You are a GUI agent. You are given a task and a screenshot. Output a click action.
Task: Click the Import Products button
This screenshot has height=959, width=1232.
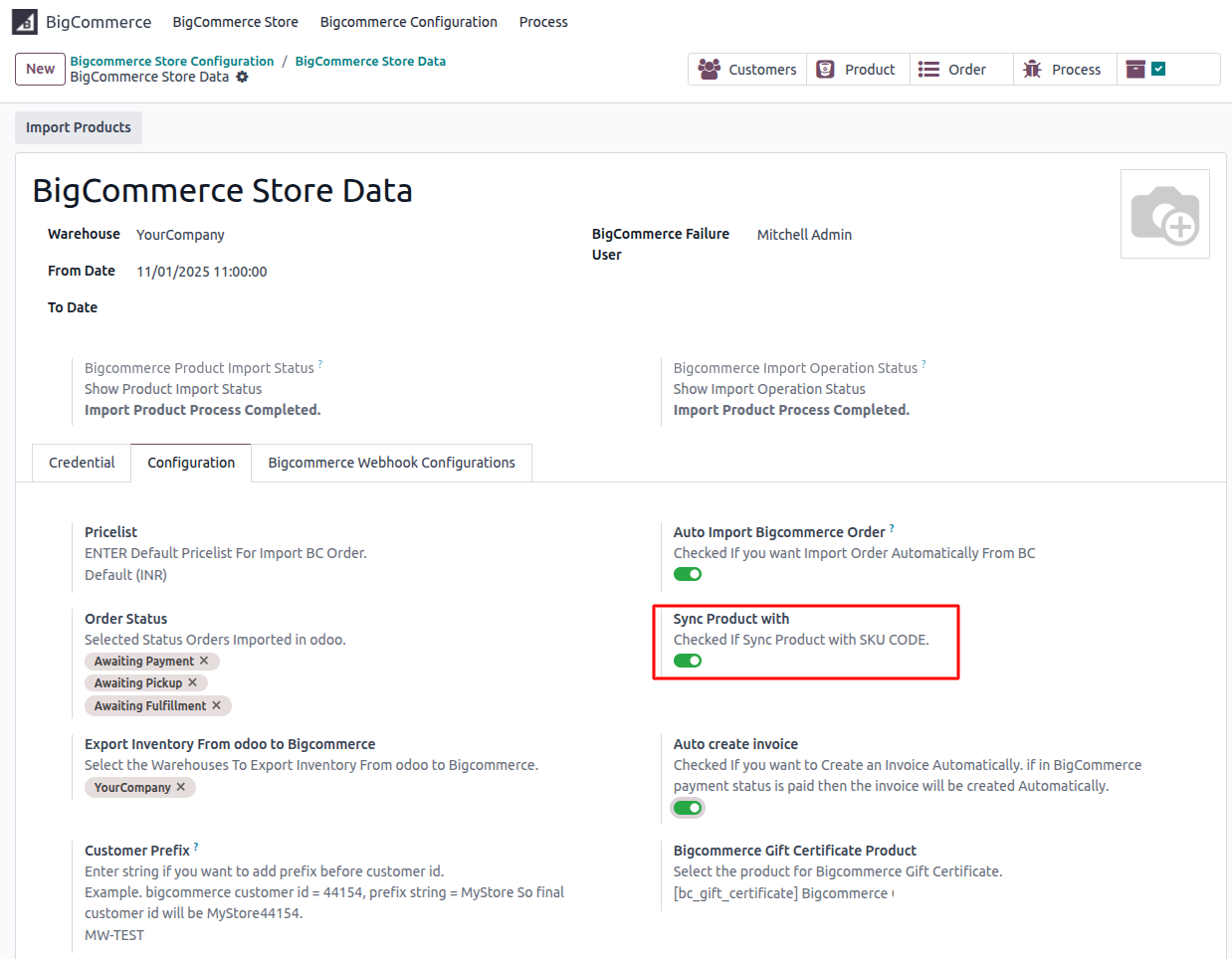pyautogui.click(x=79, y=127)
